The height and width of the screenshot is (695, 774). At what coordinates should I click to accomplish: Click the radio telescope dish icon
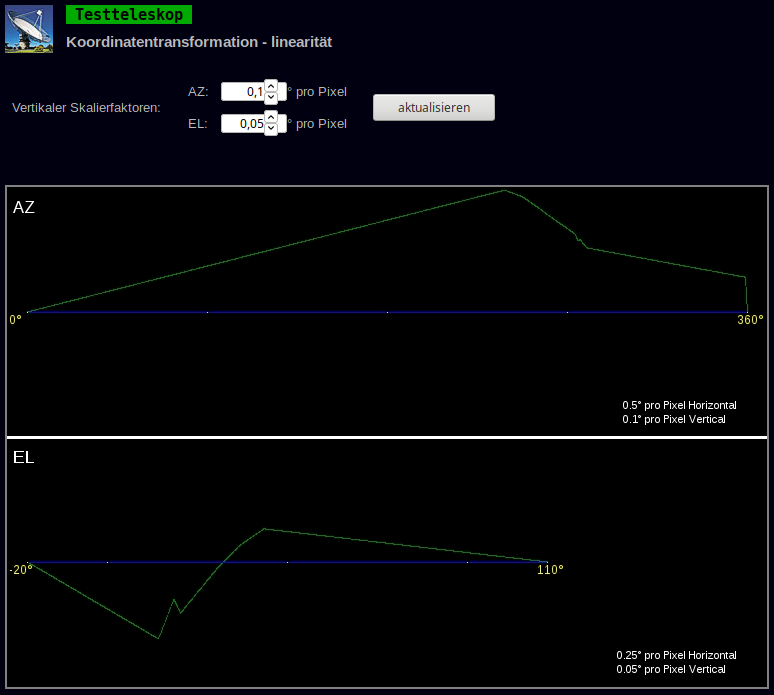[29, 29]
